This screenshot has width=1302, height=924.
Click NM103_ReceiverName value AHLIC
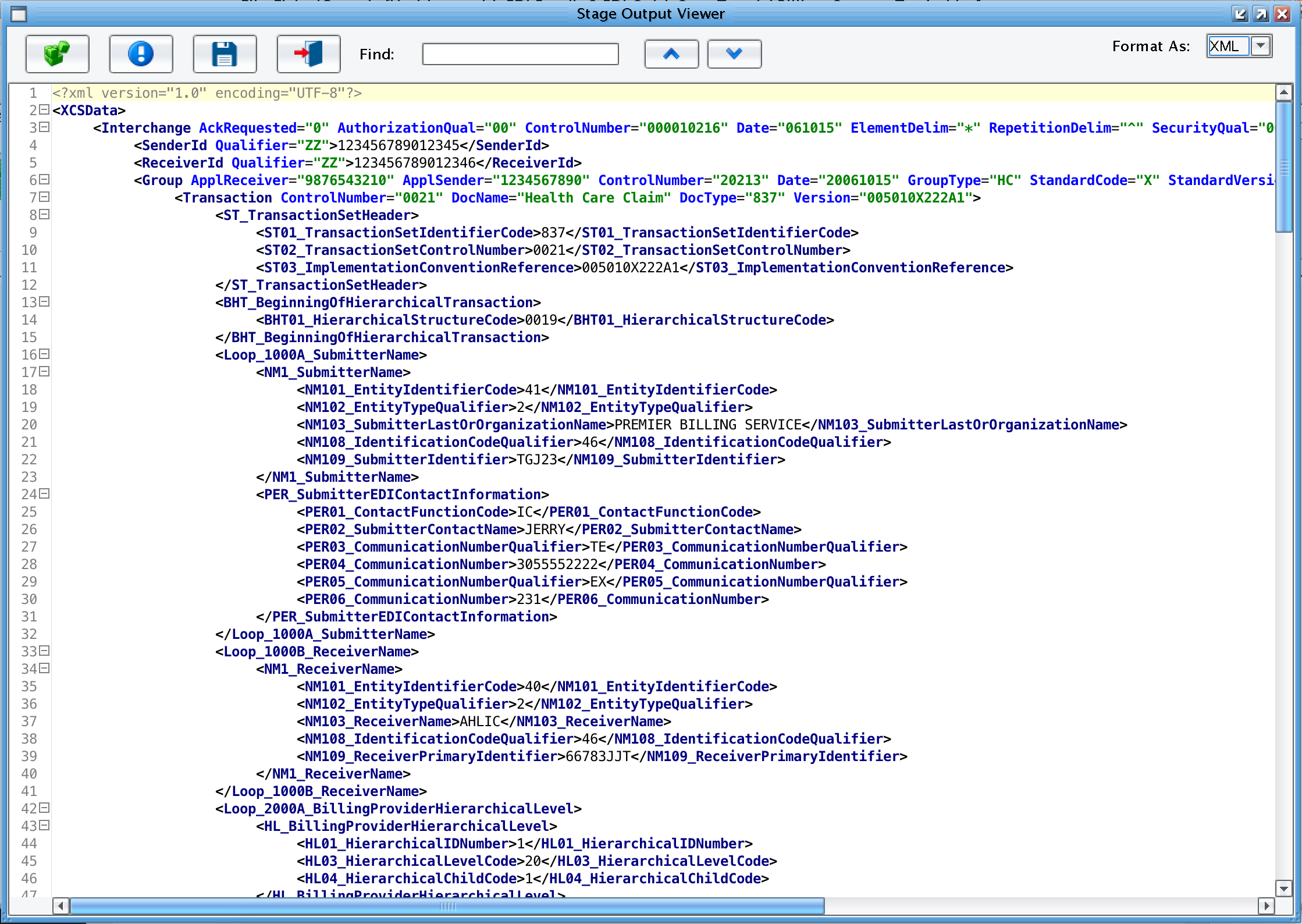[x=480, y=722]
